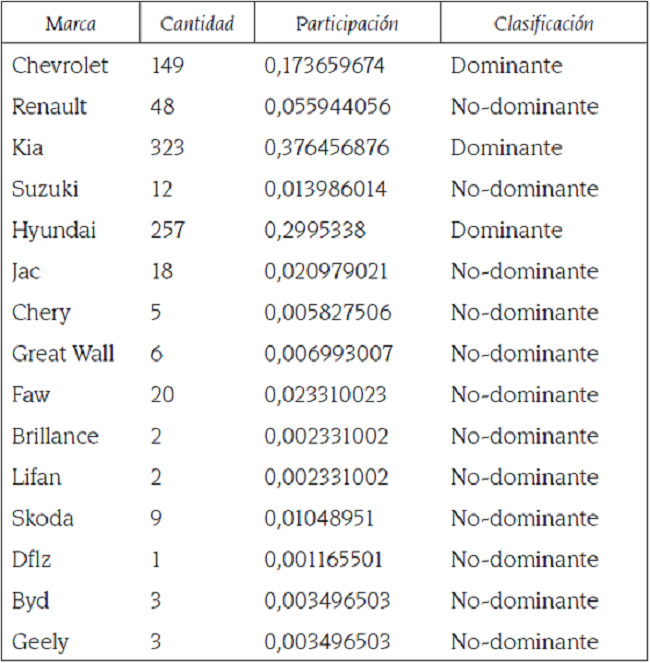The width and height of the screenshot is (650, 663).
Task: Click the Participación column header
Action: tap(347, 23)
